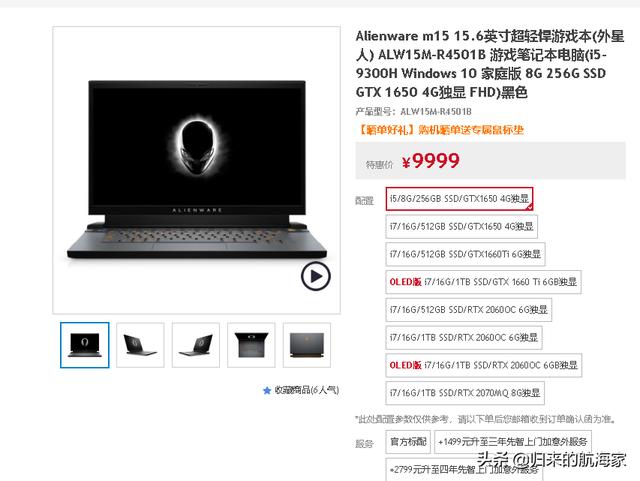Select fifth thumbnail showing laptop lid
This screenshot has width=640, height=481.
click(x=307, y=345)
